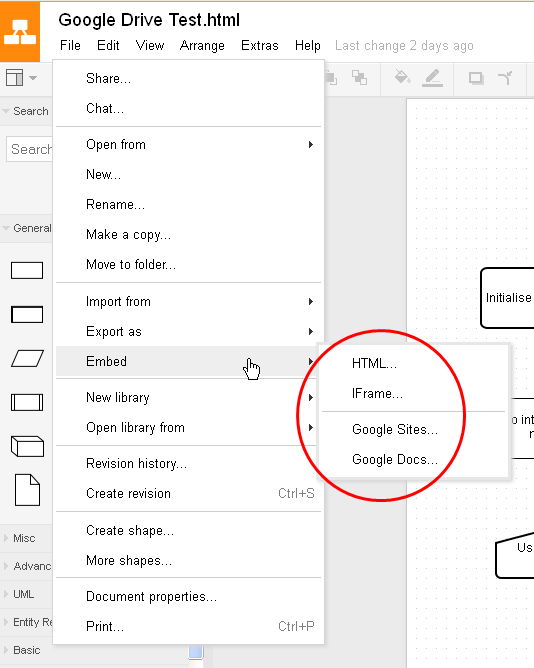
Task: Click the orange draw.io logo icon
Action: pos(20,32)
